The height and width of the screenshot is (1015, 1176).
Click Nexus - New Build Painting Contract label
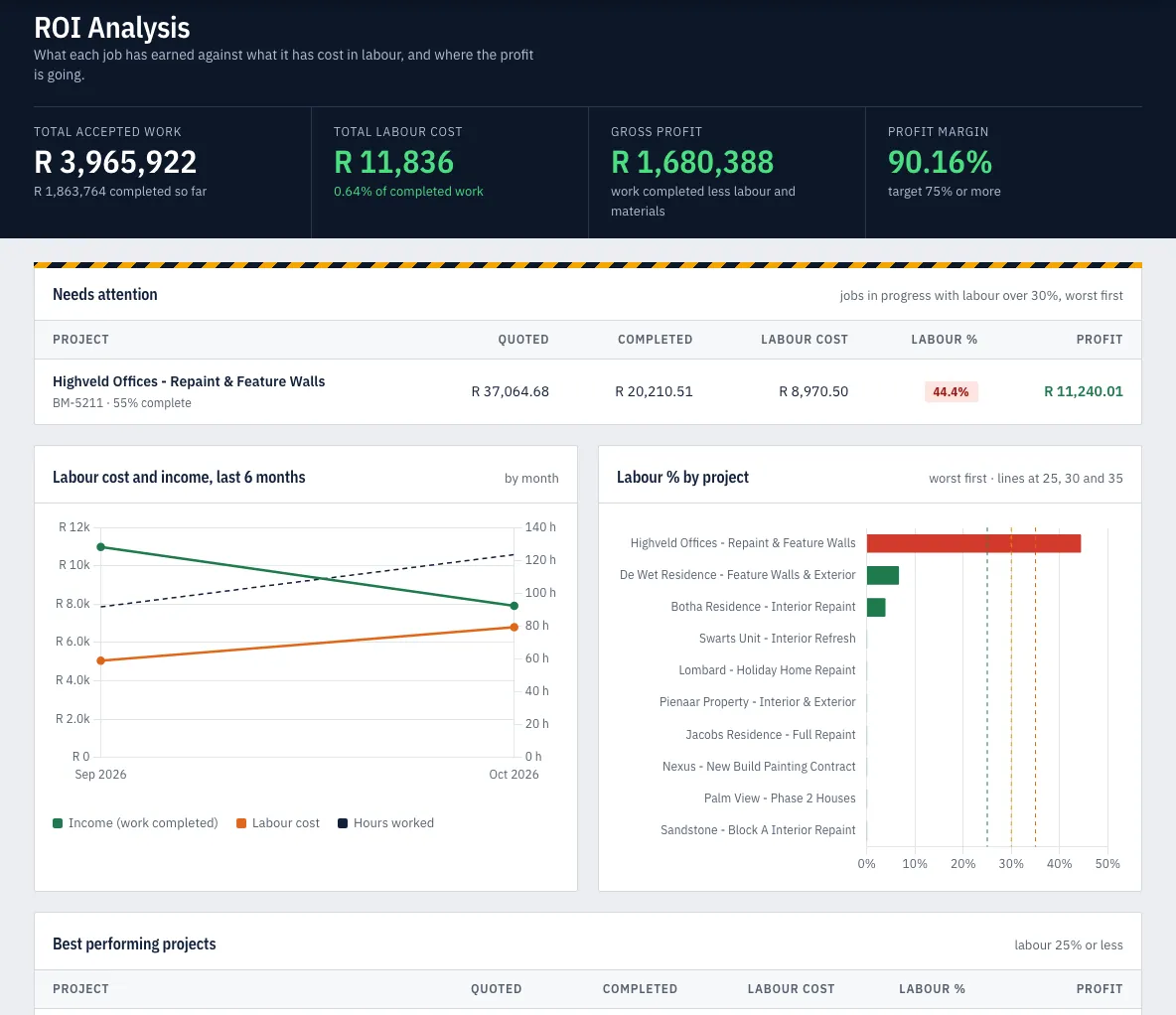click(758, 766)
